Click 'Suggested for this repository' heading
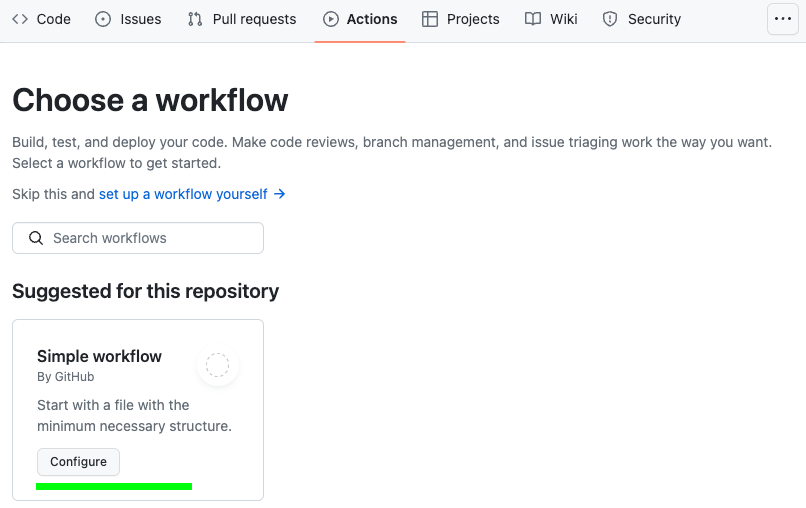The height and width of the screenshot is (508, 806). click(145, 291)
